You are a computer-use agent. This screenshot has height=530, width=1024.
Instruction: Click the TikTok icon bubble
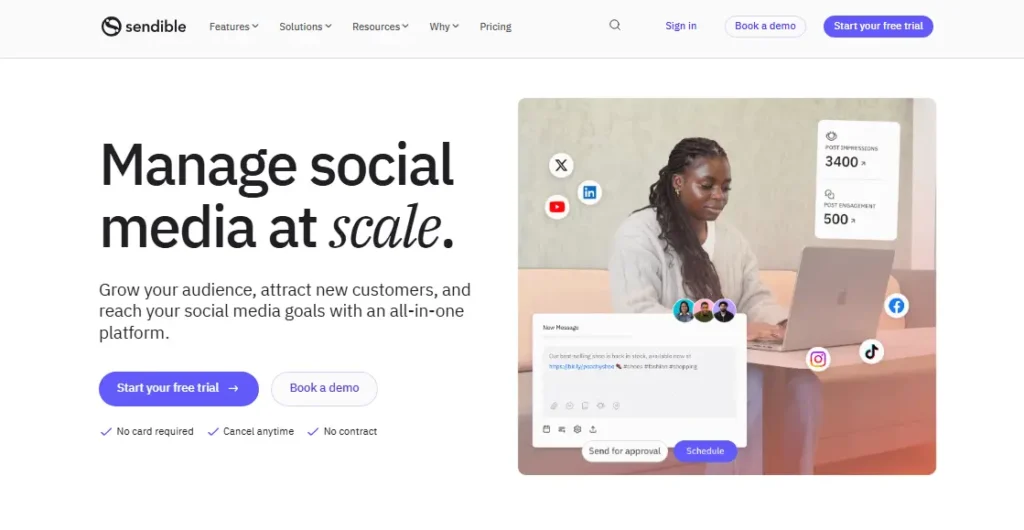click(871, 352)
